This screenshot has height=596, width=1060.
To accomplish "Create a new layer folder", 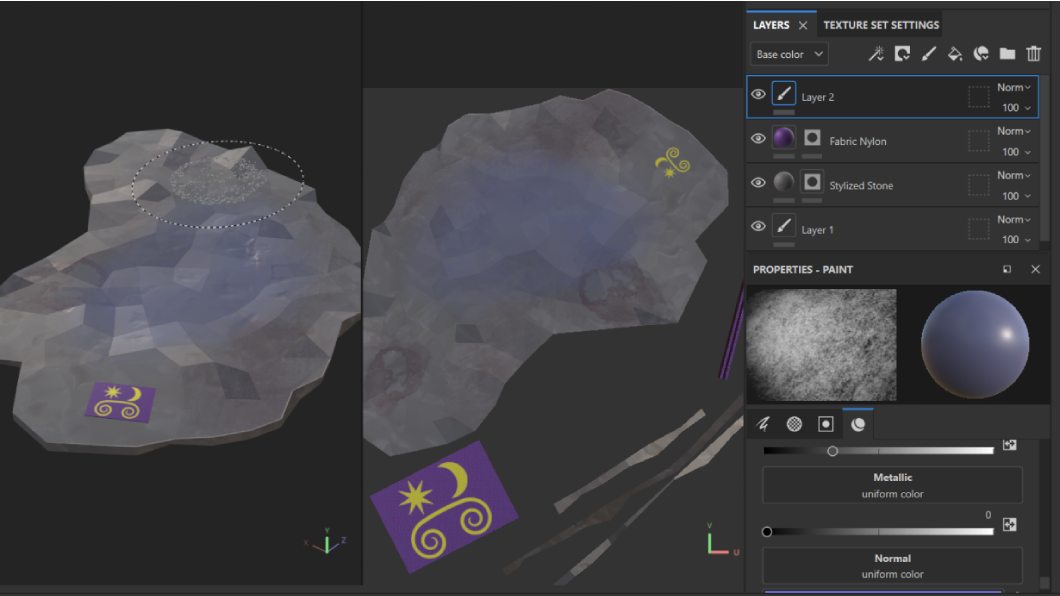I will click(1007, 53).
